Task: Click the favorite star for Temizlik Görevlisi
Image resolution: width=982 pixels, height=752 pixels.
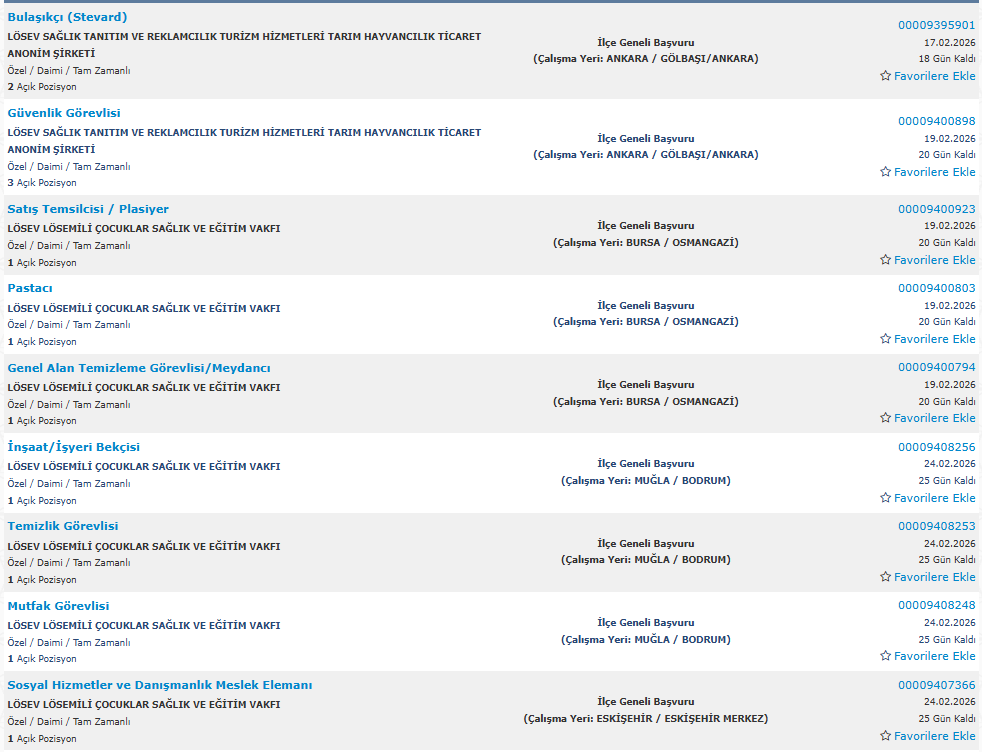Action: point(885,577)
